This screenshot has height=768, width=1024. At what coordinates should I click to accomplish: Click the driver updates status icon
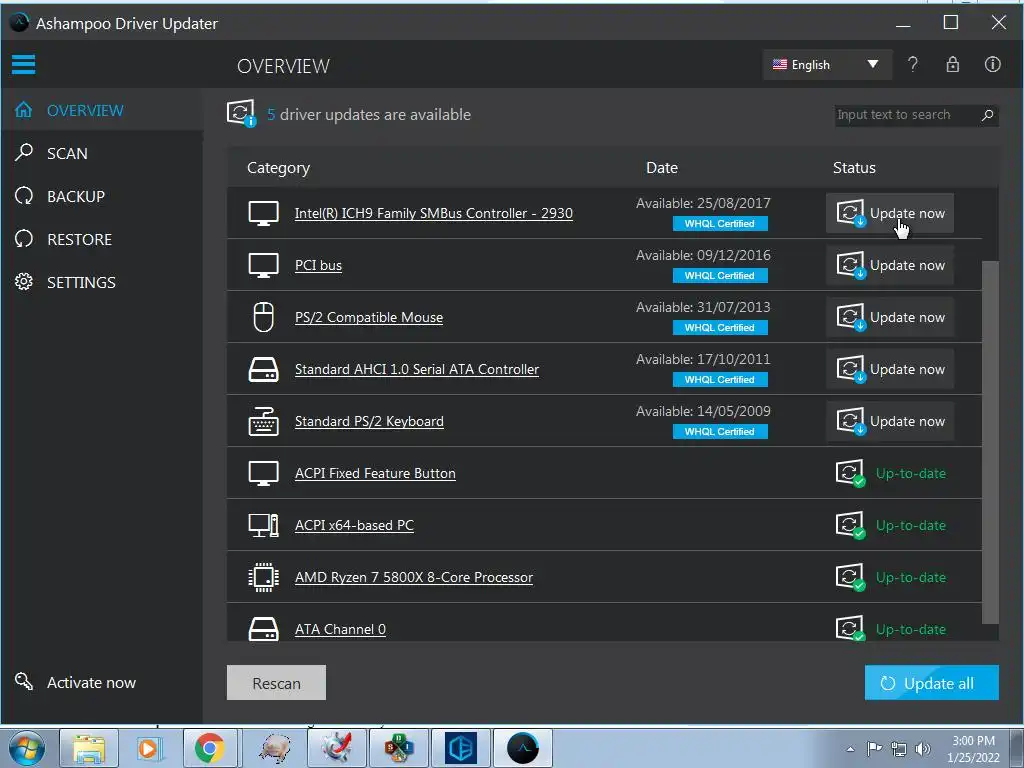(x=241, y=113)
